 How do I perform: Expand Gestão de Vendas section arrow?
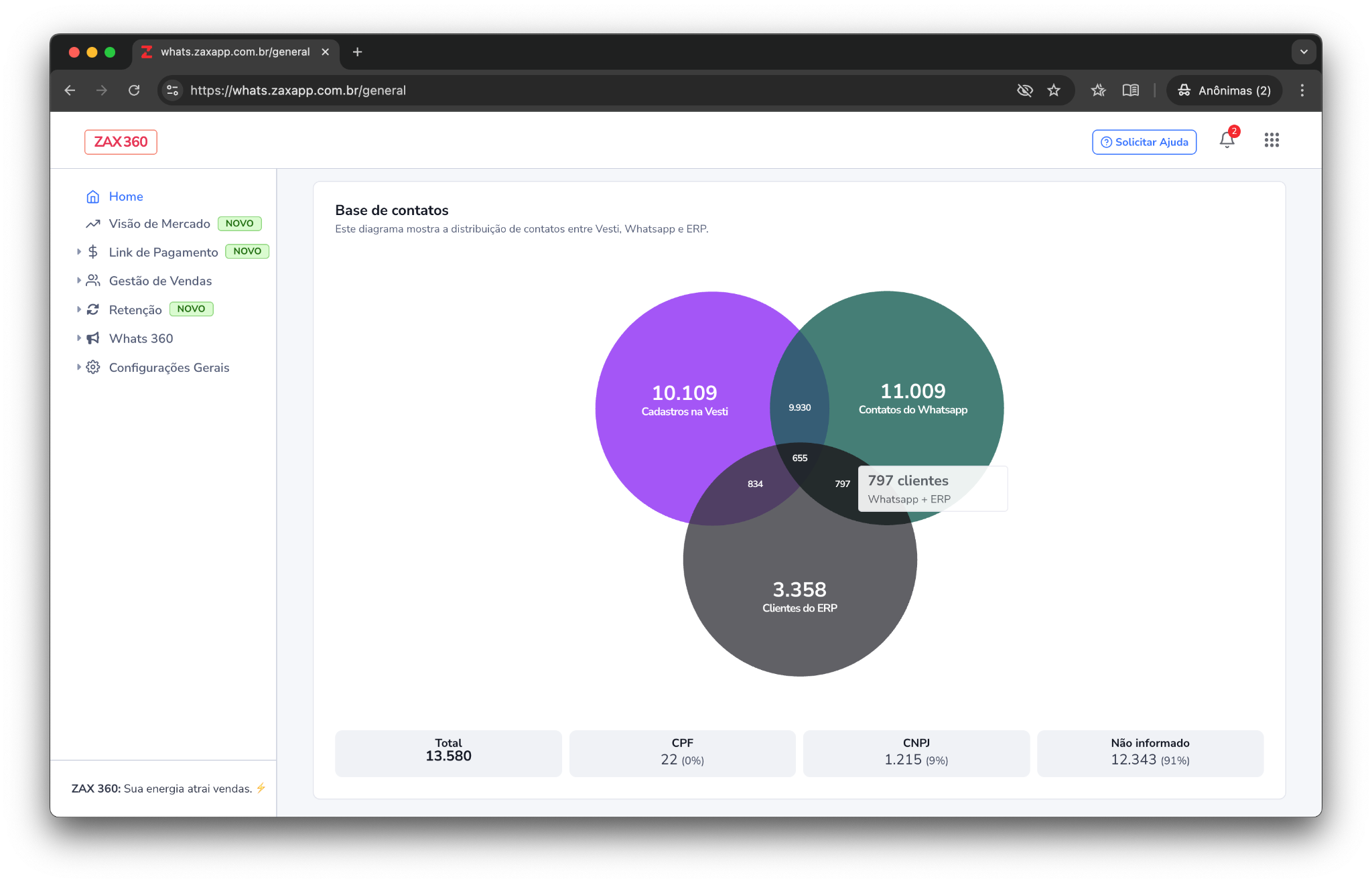[79, 281]
